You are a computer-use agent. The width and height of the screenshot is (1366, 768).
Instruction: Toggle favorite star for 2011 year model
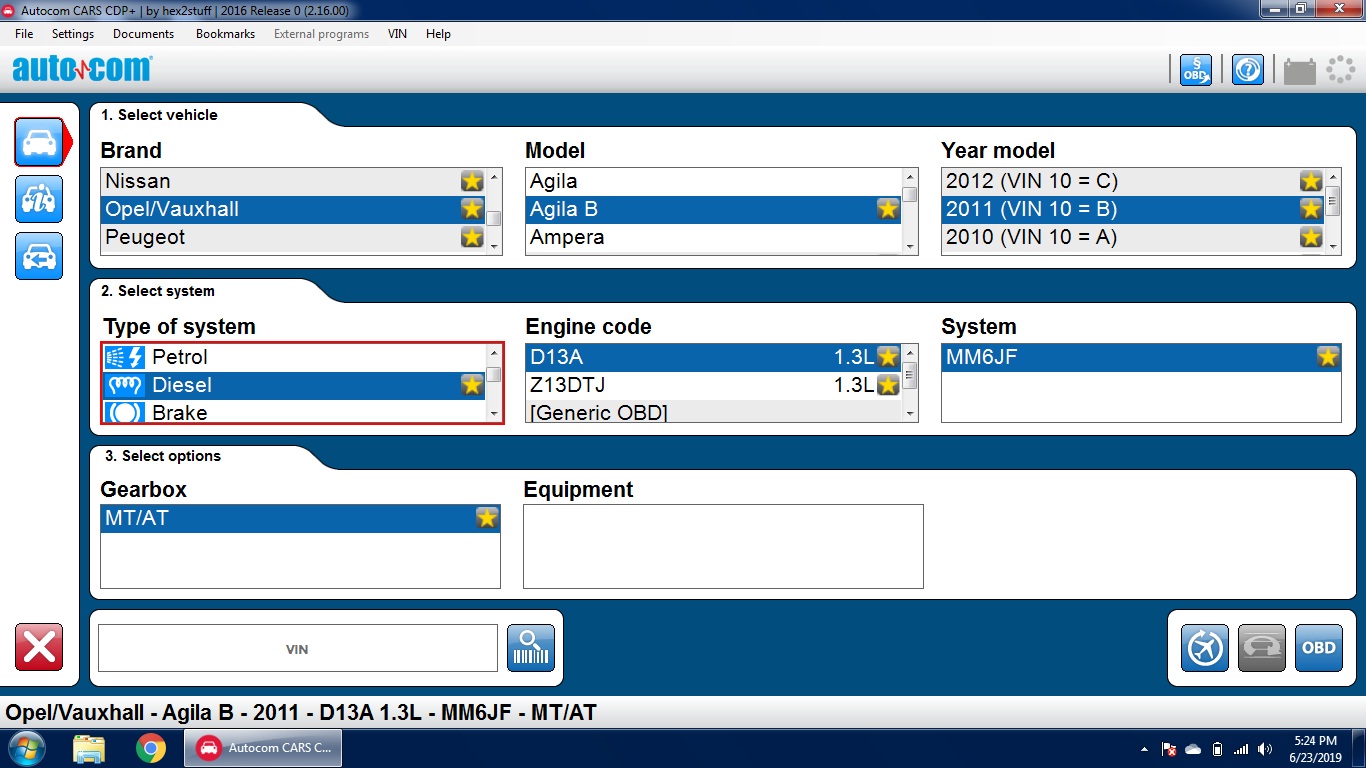pos(1311,209)
